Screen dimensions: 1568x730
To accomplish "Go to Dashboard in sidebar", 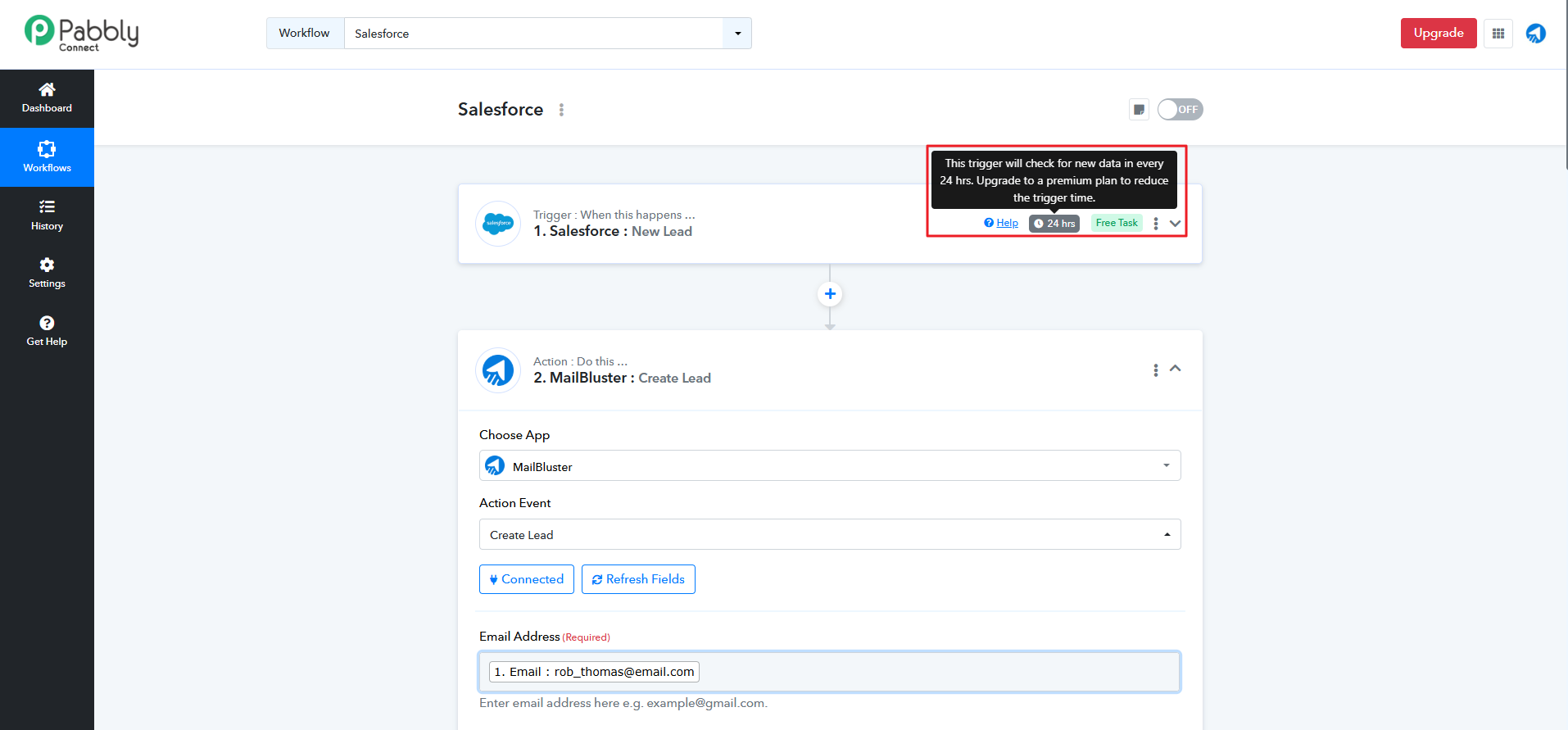I will [47, 98].
